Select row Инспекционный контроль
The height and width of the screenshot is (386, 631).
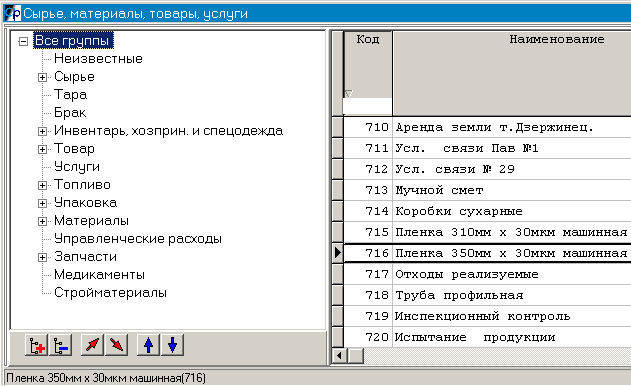click(x=512, y=316)
